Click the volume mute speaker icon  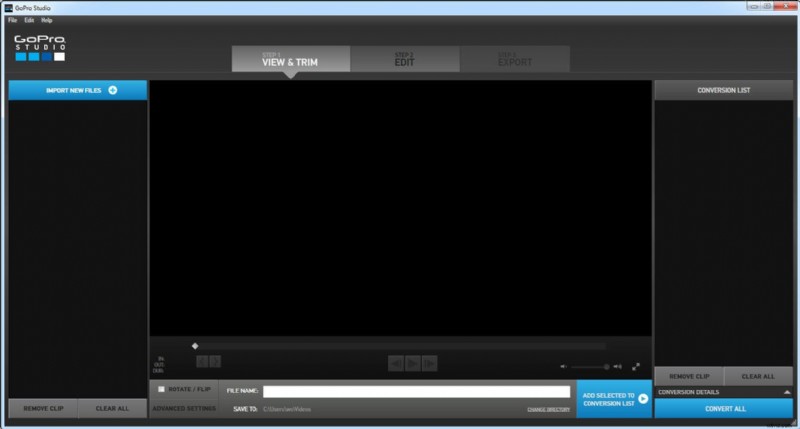pyautogui.click(x=563, y=367)
